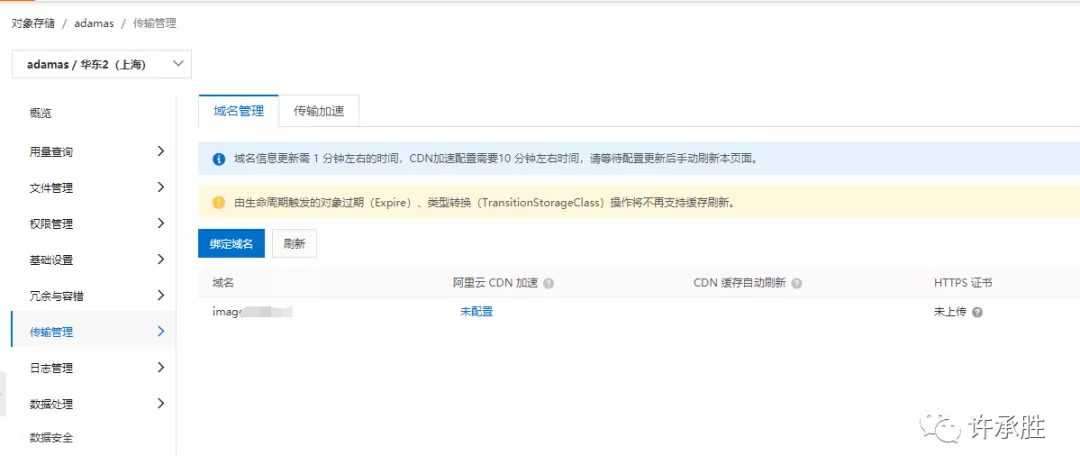Screen dimensions: 1080x474
Task: Switch to the 传输加速 tab
Action: pyautogui.click(x=319, y=111)
